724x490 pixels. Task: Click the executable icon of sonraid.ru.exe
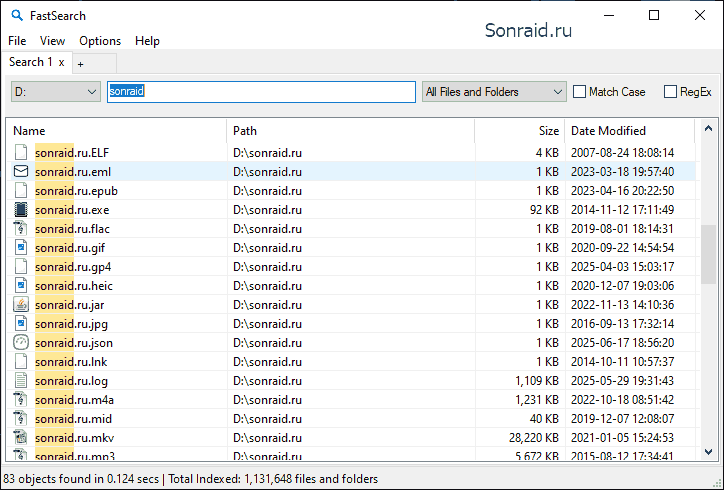pos(21,209)
